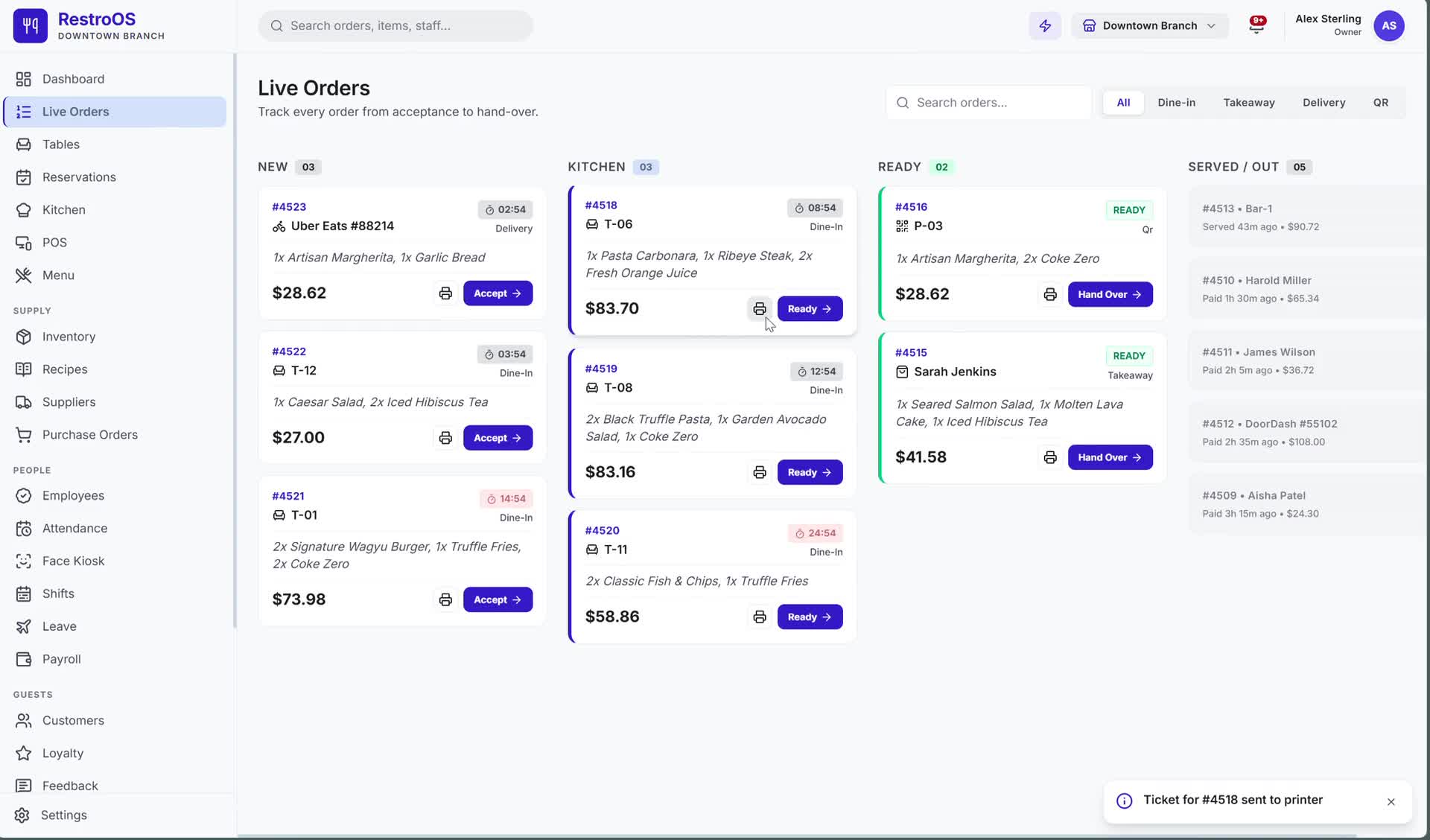The image size is (1430, 840).
Task: Accept Uber Eats order #4523
Action: (498, 293)
